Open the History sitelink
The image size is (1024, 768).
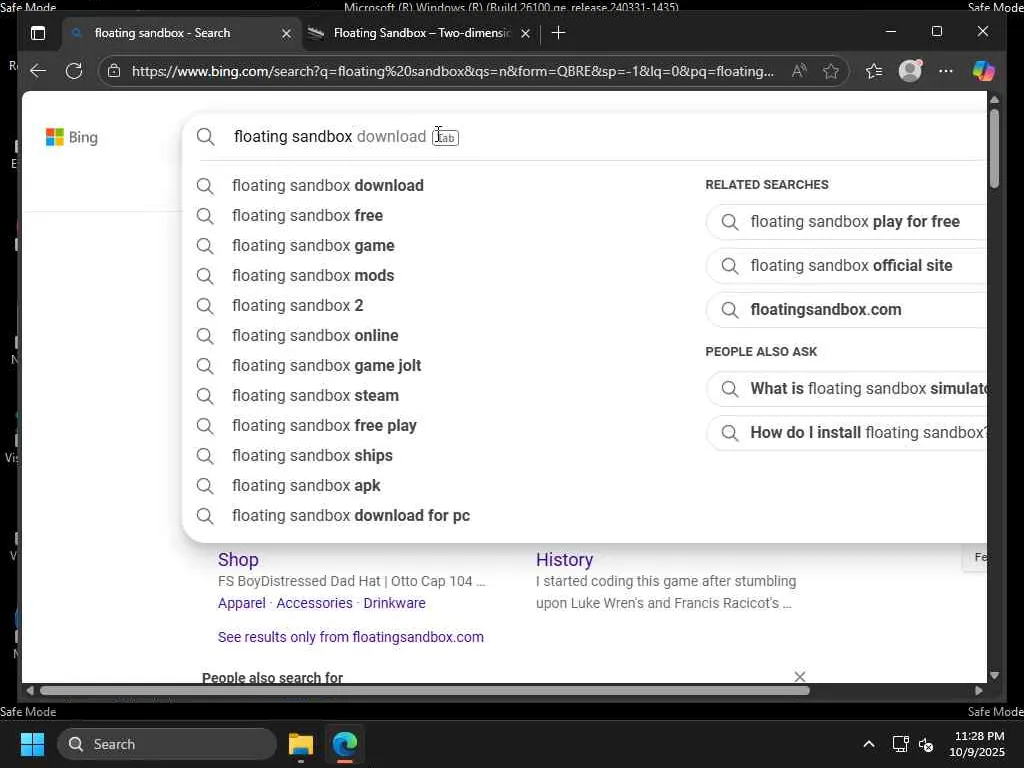point(564,560)
